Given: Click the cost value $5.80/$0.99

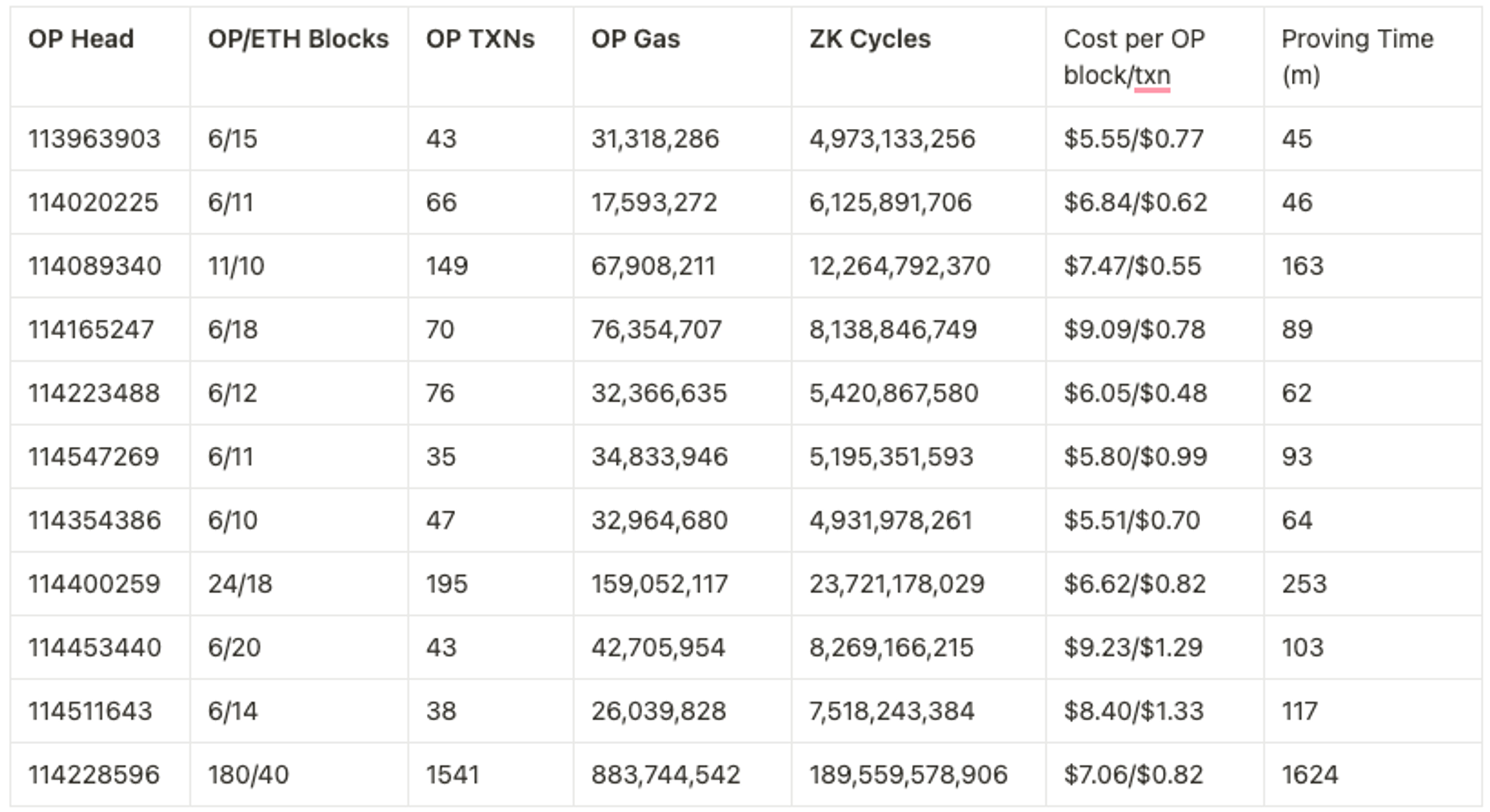Looking at the screenshot, I should pos(1135,457).
